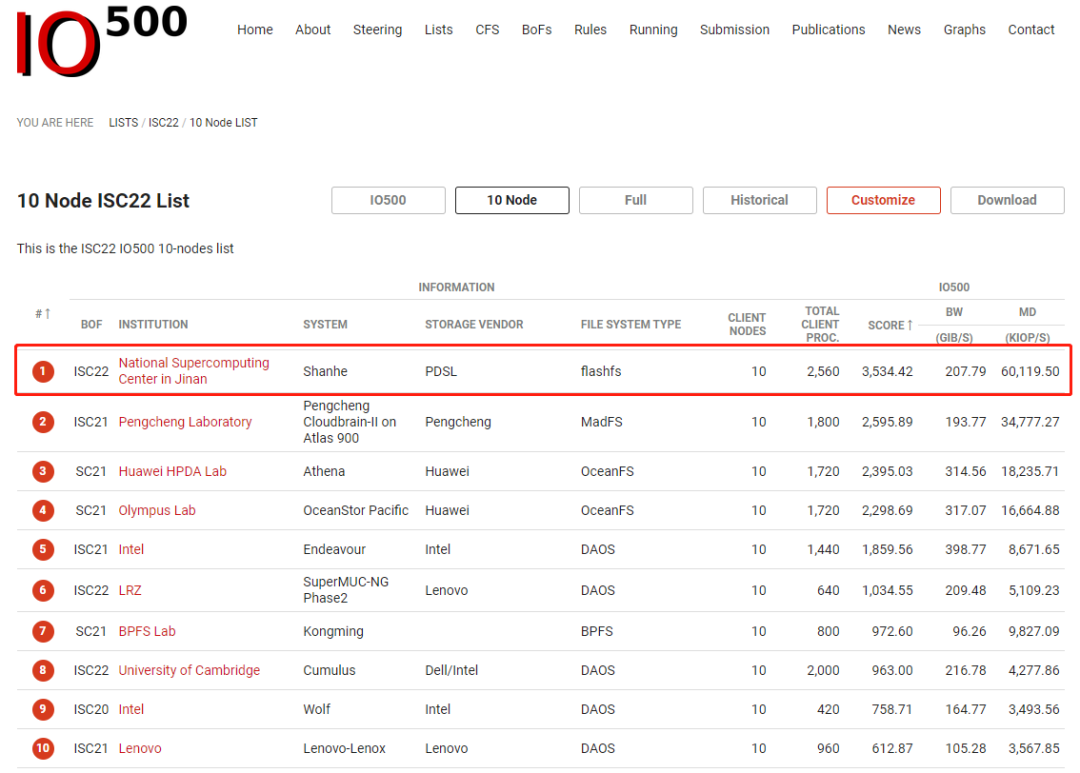Sort by rank number column header

[43, 314]
